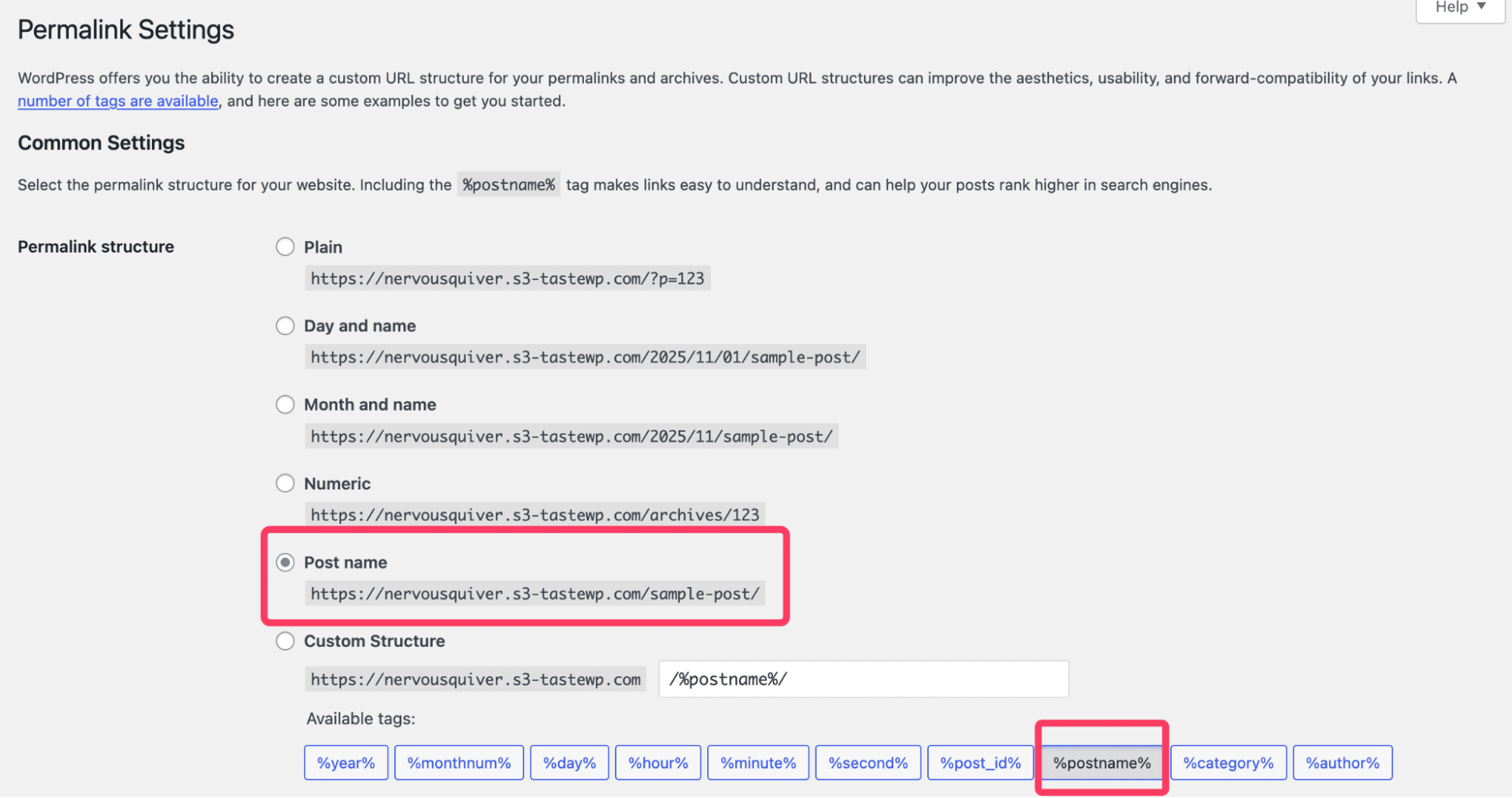Screen dimensions: 1512x798
Task: Click the custom structure input field
Action: (x=863, y=679)
